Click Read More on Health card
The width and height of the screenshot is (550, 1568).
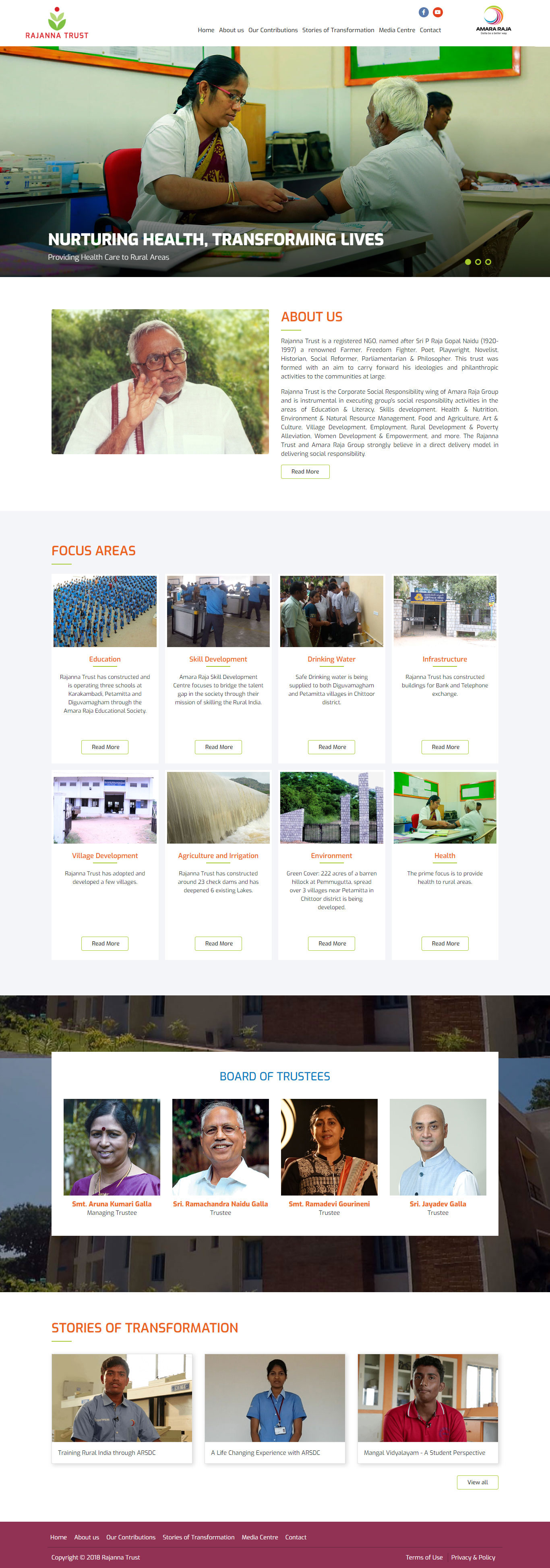445,943
